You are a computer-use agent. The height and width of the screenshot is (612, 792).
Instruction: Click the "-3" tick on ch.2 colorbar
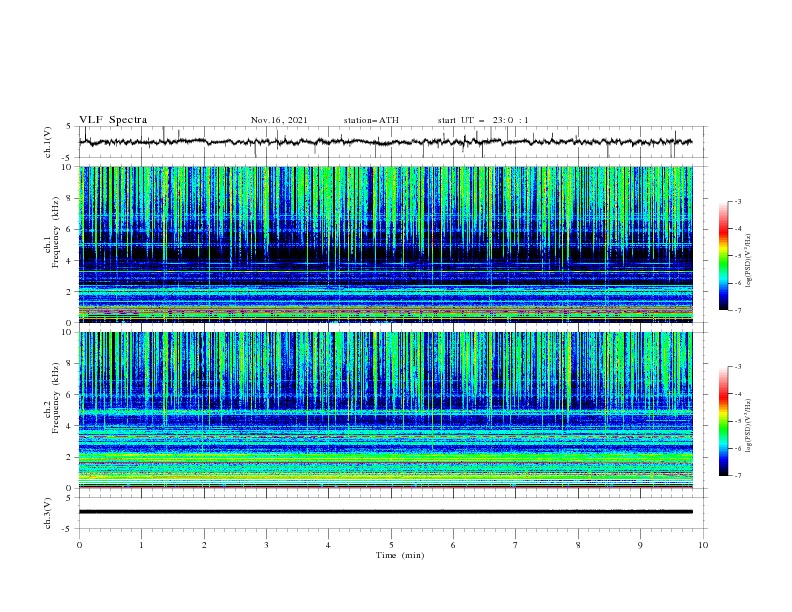pyautogui.click(x=738, y=367)
